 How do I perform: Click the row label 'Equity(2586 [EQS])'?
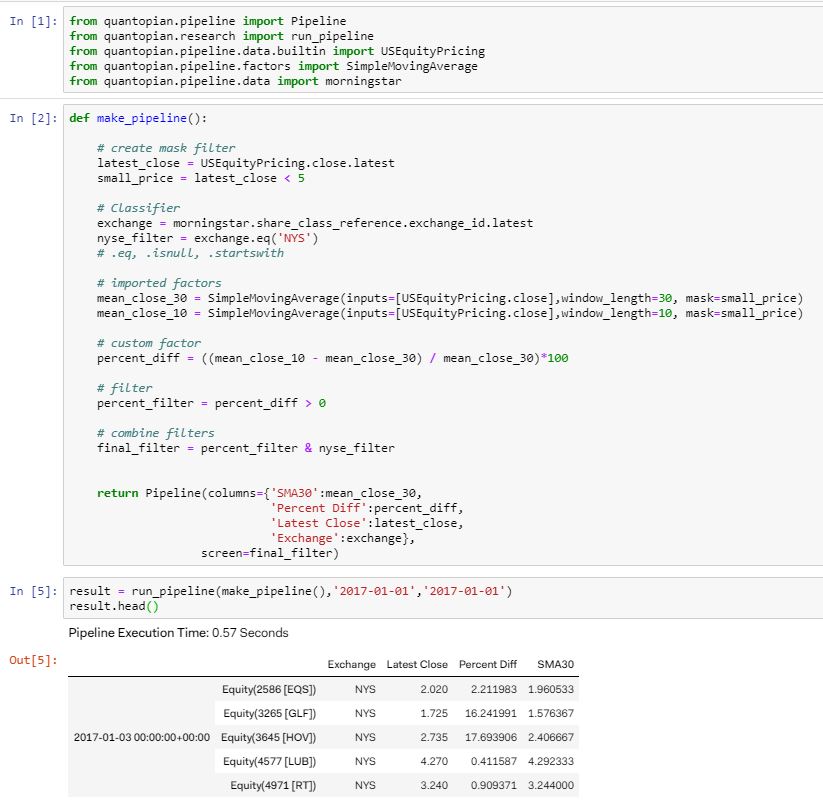269,690
